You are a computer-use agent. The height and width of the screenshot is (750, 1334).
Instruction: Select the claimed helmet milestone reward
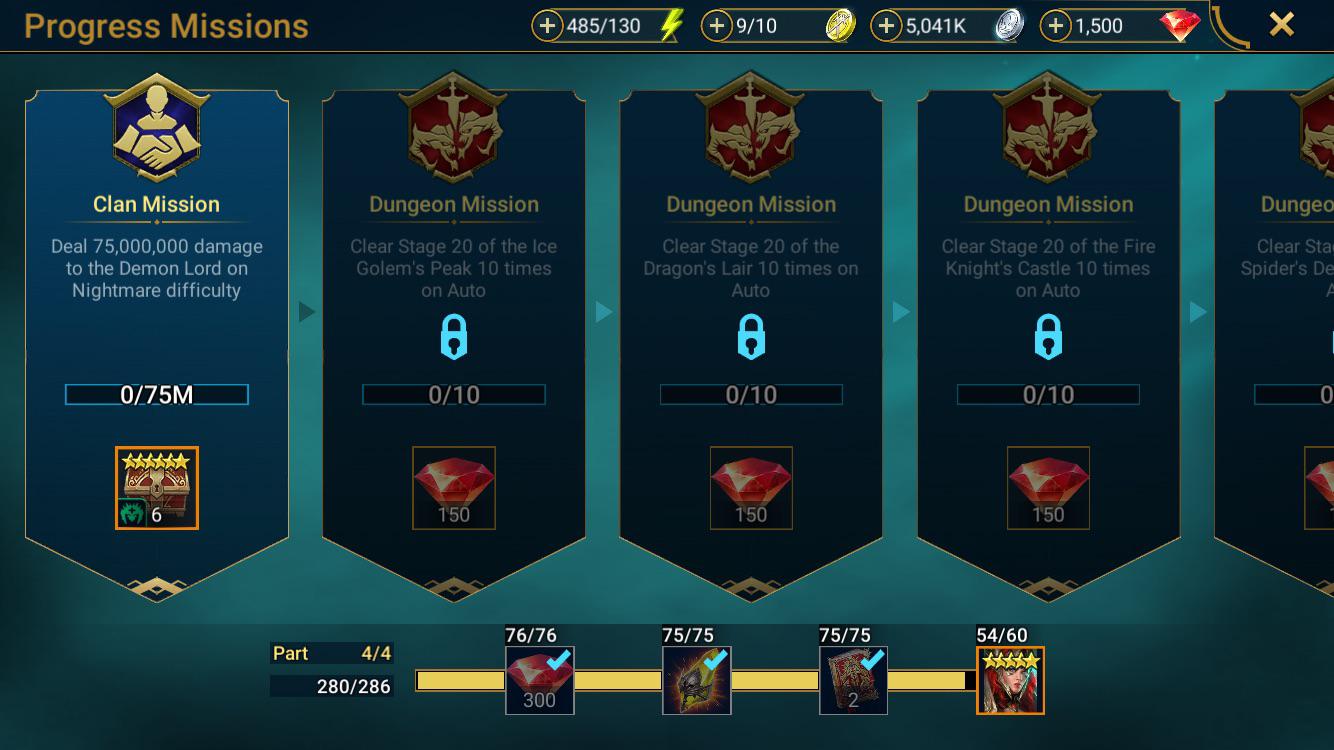697,681
